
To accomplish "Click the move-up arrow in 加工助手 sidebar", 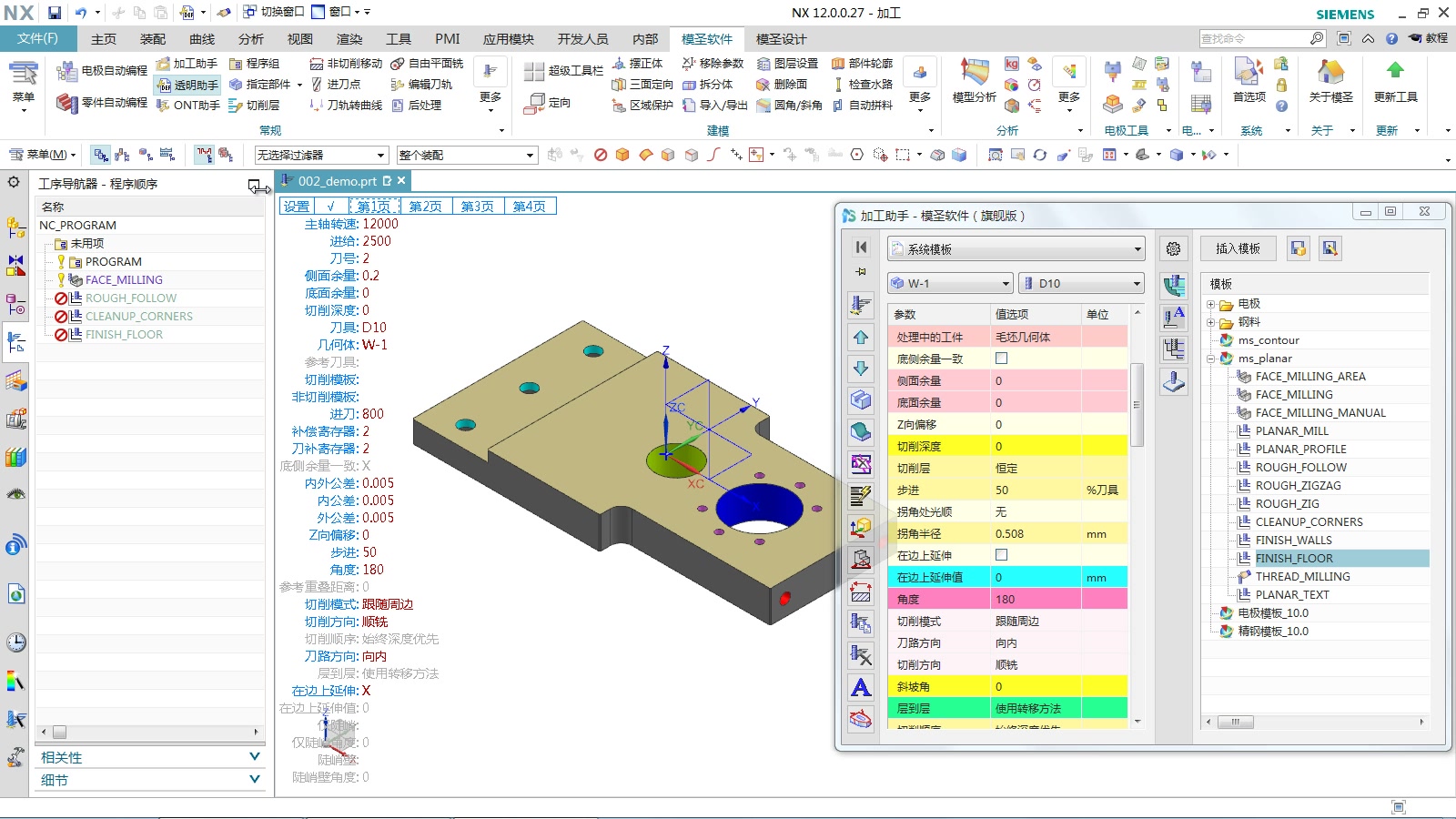I will (x=861, y=338).
